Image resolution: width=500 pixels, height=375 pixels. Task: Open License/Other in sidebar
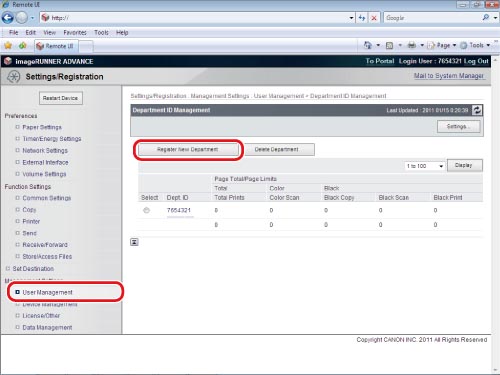41,315
